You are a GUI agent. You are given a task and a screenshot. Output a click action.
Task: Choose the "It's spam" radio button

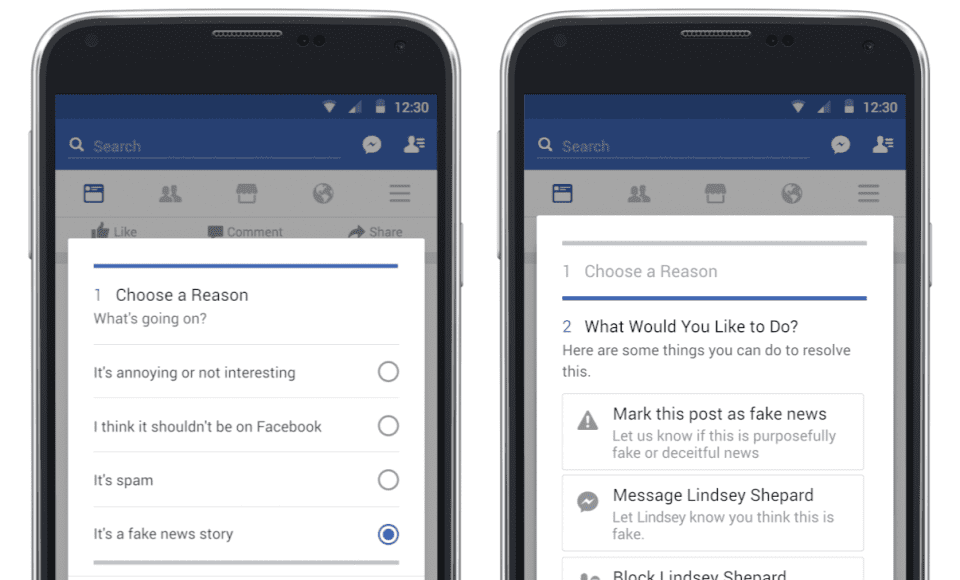388,480
